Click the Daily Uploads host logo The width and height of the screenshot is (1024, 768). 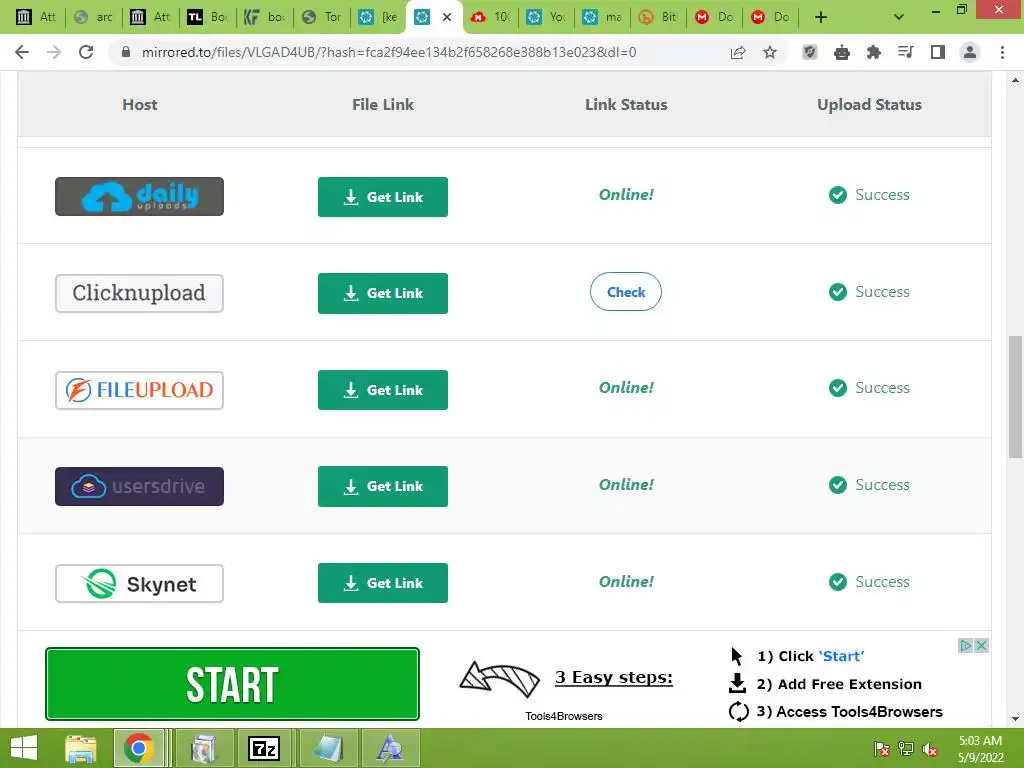click(139, 197)
